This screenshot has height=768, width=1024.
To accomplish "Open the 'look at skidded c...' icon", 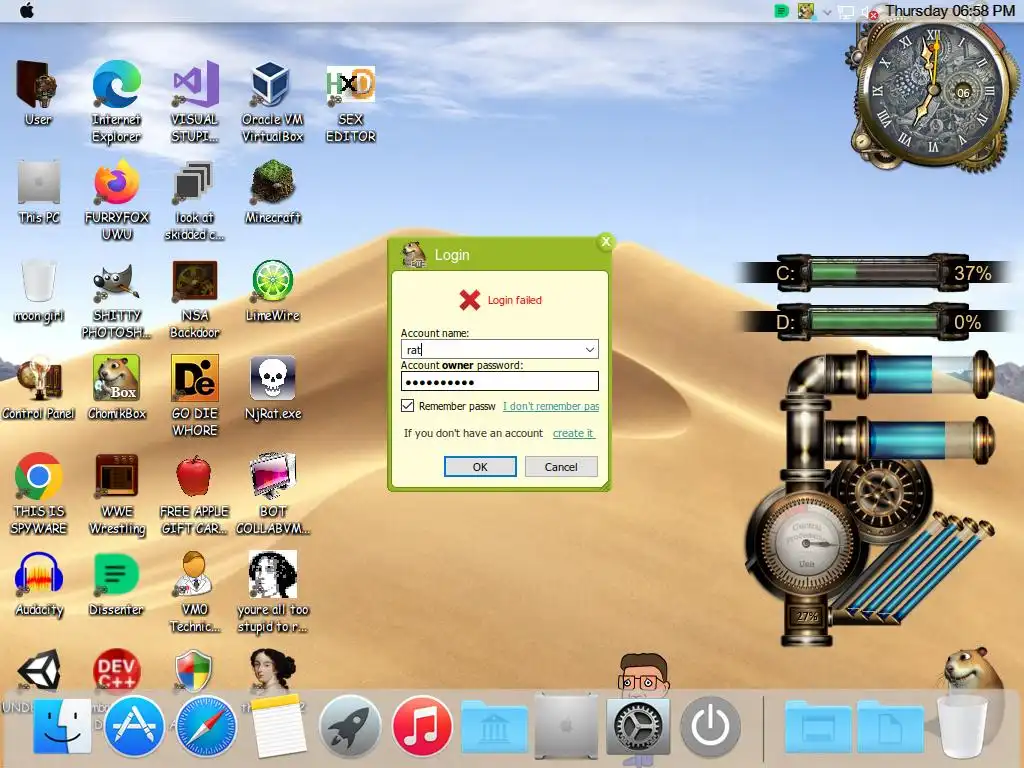I will 194,199.
